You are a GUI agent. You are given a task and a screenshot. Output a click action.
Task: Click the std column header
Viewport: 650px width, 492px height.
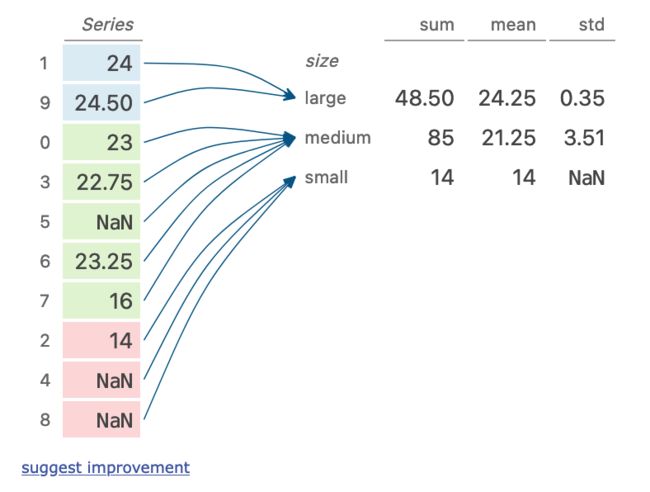592,25
